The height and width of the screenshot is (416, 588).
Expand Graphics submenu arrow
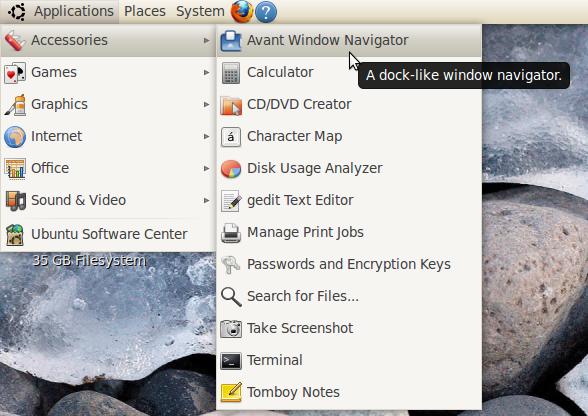click(207, 104)
